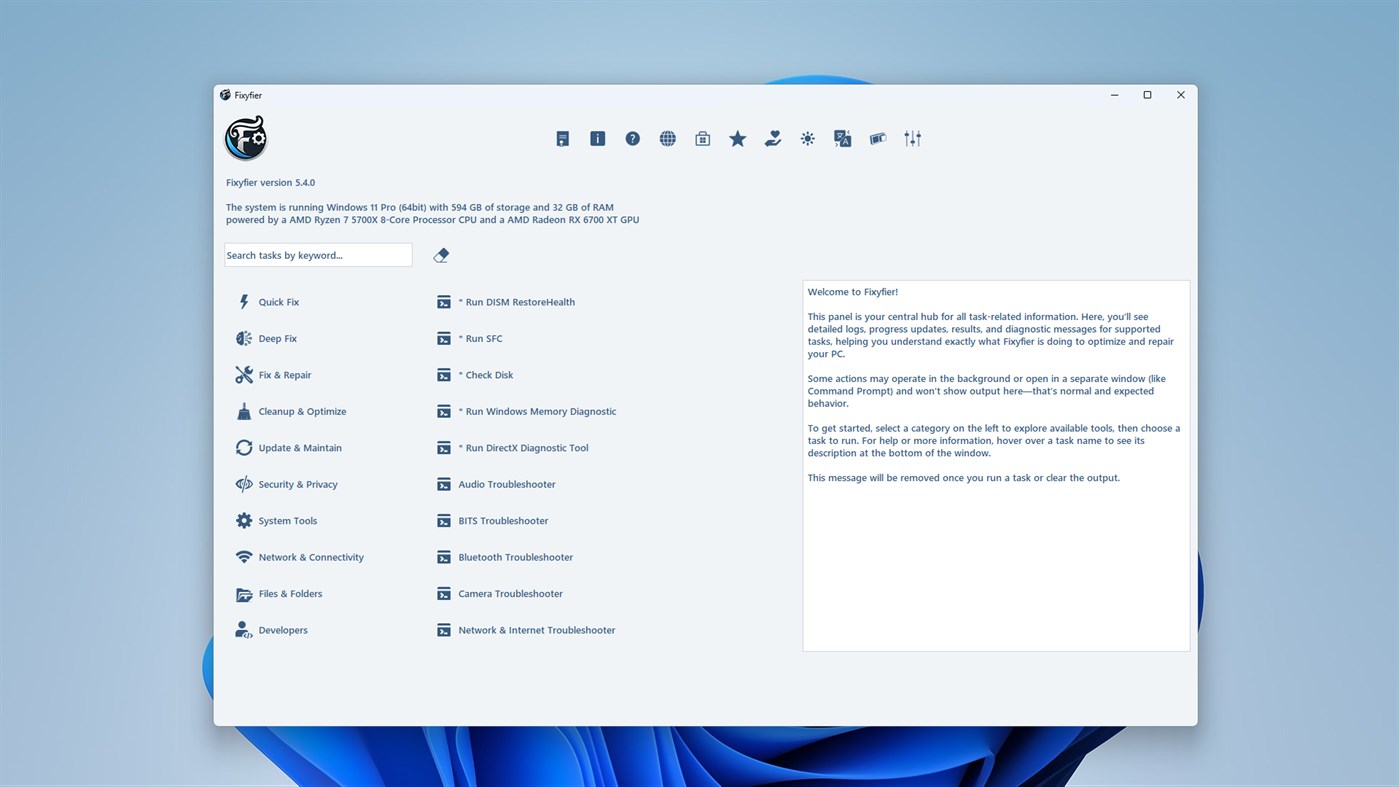Open the Update & Maintain category

289,448
